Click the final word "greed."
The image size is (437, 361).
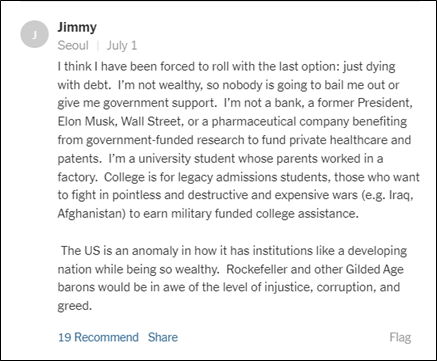click(x=74, y=306)
